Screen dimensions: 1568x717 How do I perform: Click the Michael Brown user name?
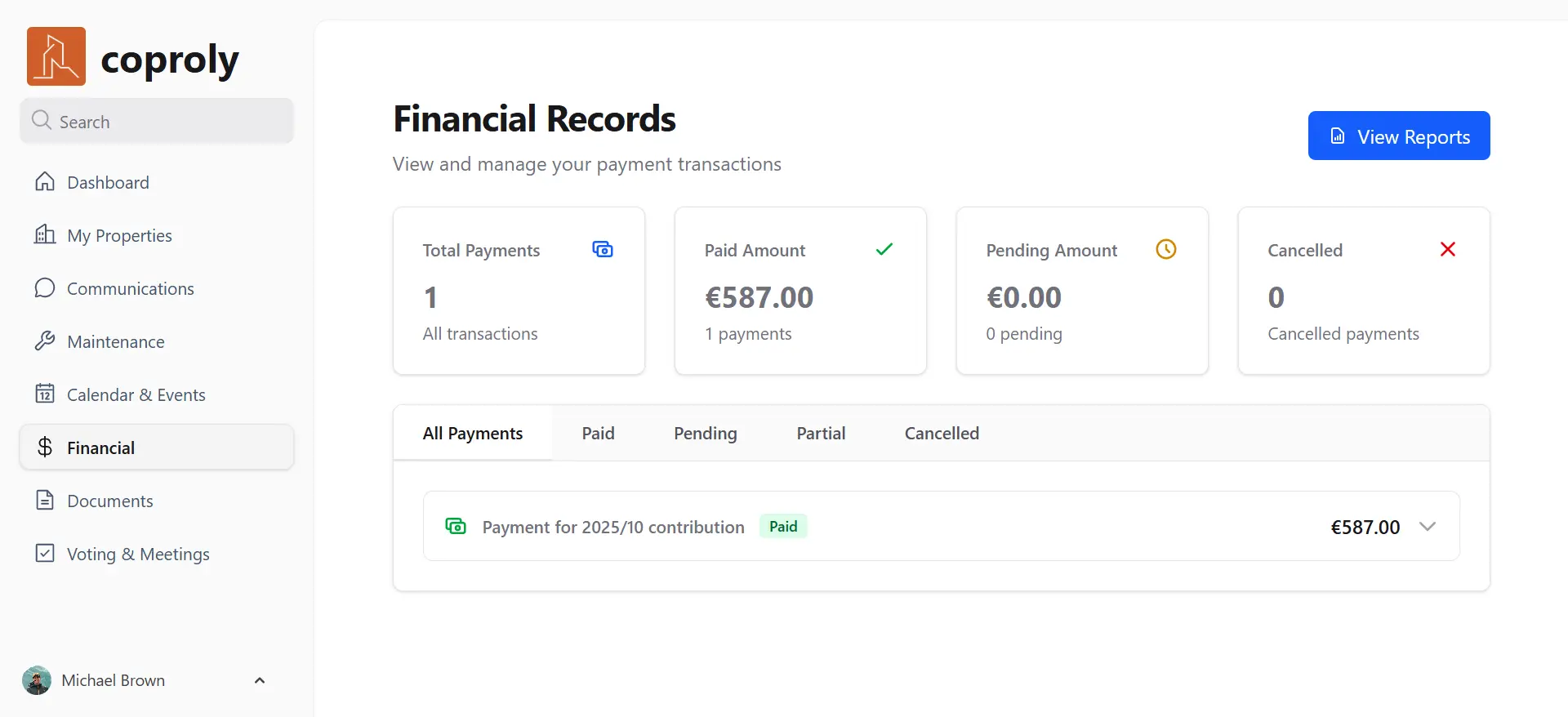(114, 680)
